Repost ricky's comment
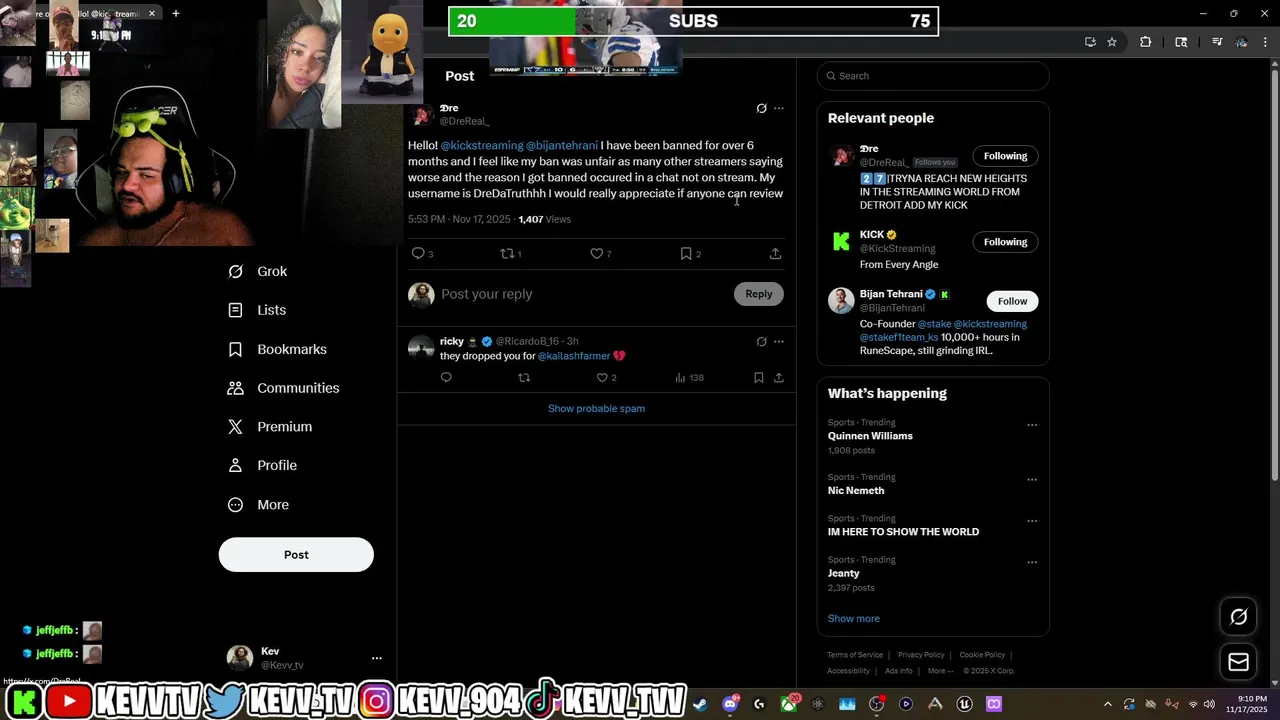 coord(524,378)
